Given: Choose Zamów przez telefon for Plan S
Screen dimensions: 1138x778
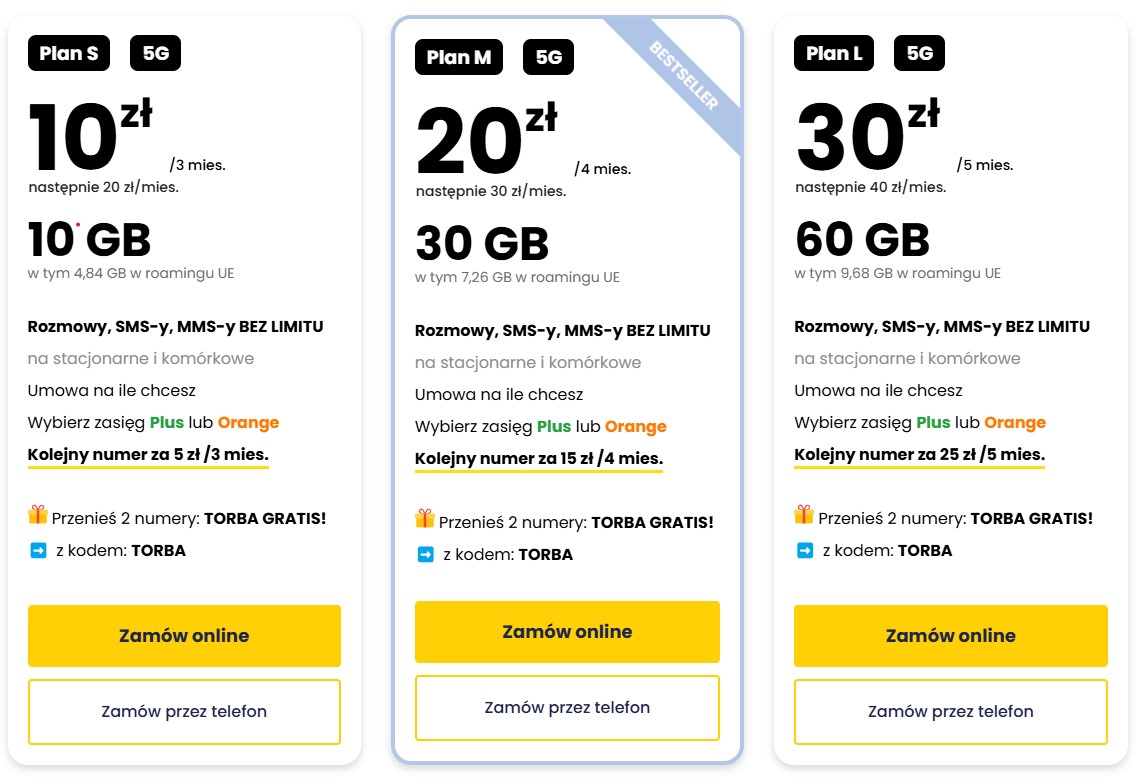Looking at the screenshot, I should tap(184, 712).
